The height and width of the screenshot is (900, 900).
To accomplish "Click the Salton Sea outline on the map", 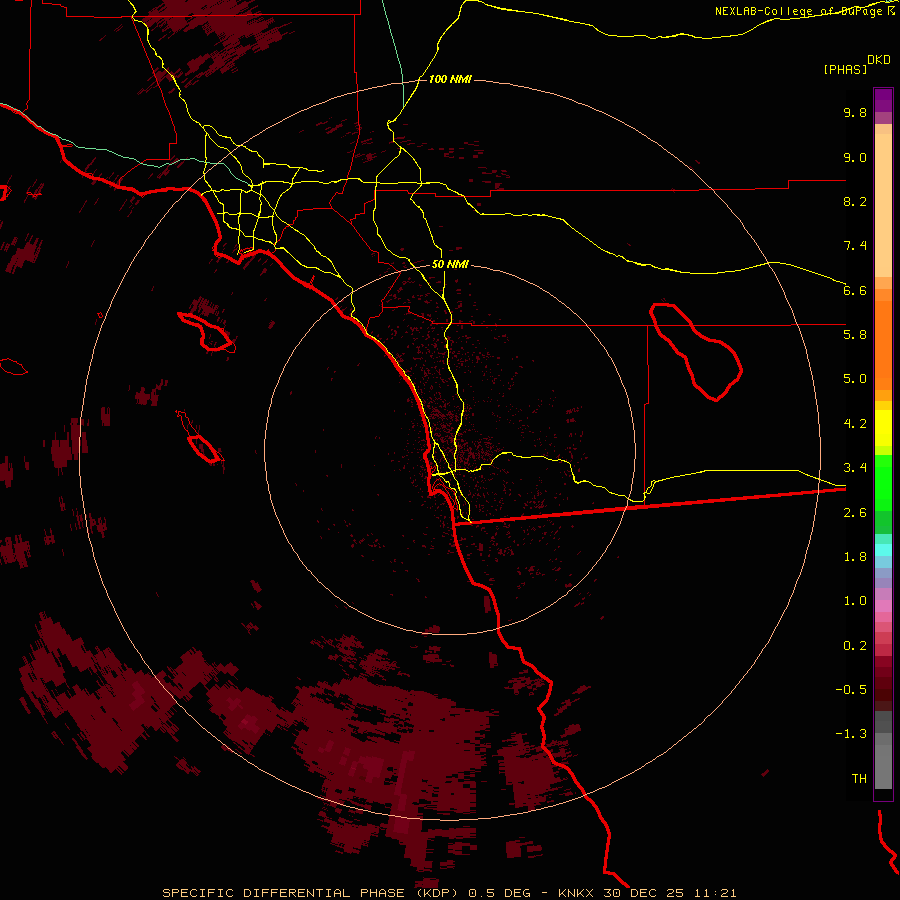I will click(696, 351).
